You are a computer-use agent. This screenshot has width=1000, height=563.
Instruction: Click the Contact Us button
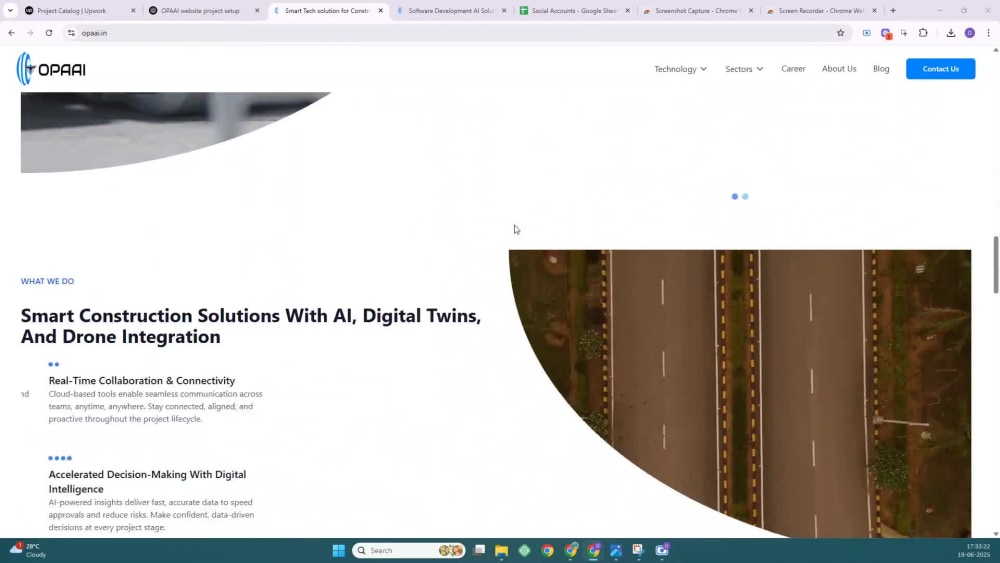click(x=940, y=69)
